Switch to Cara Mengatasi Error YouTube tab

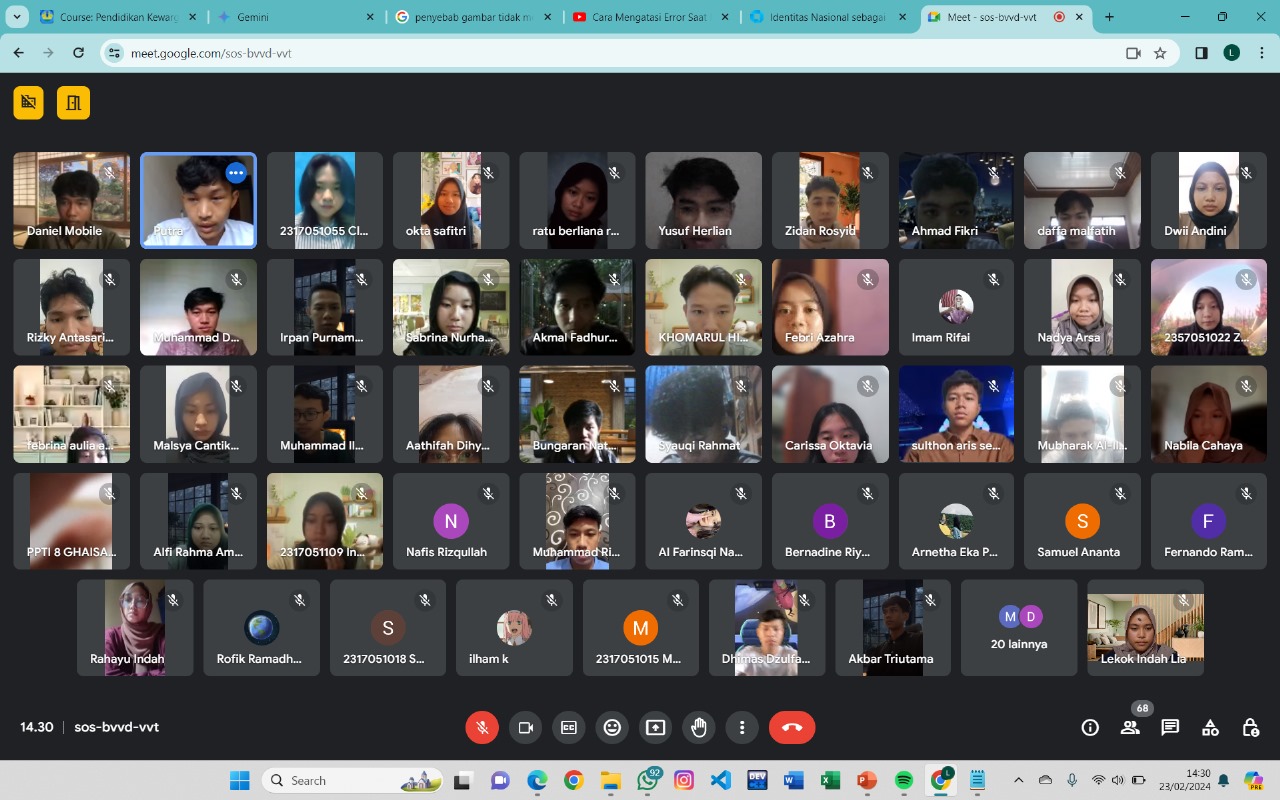point(648,17)
